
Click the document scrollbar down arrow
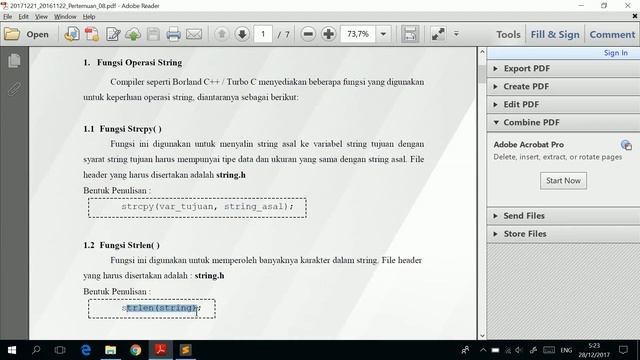pos(482,336)
